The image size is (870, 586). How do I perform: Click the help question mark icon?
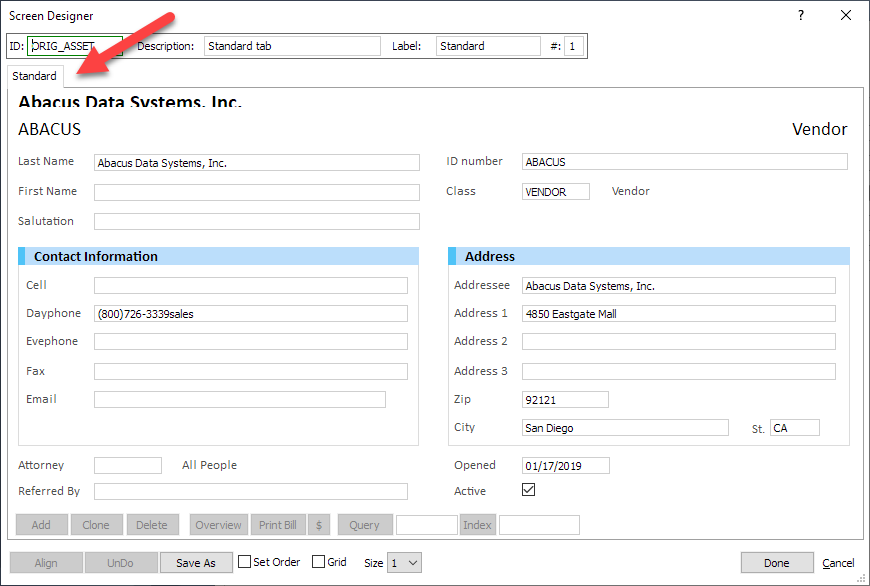click(801, 16)
